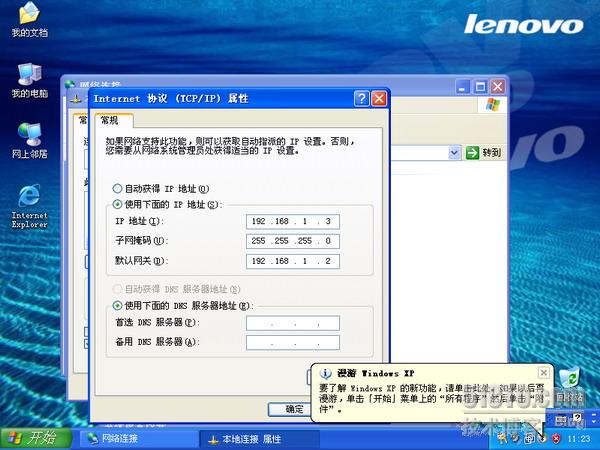The width and height of the screenshot is (600, 450).
Task: Click the 备用 DNS 服务器 field
Action: (293, 342)
